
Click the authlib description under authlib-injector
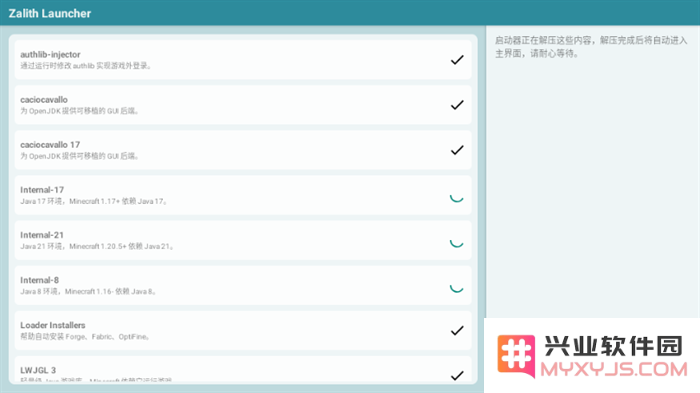click(86, 66)
